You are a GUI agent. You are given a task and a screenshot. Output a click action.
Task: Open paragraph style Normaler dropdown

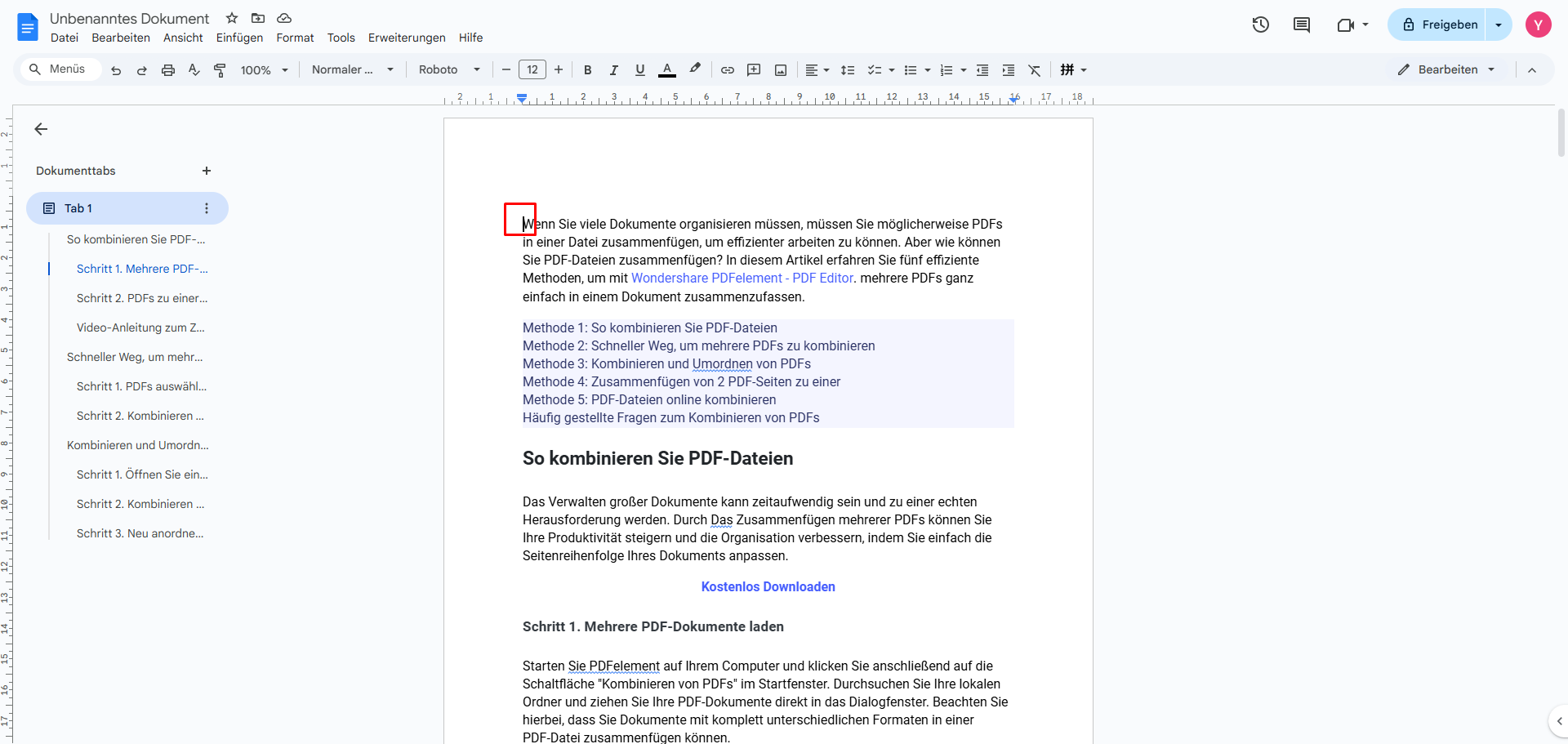click(x=353, y=70)
